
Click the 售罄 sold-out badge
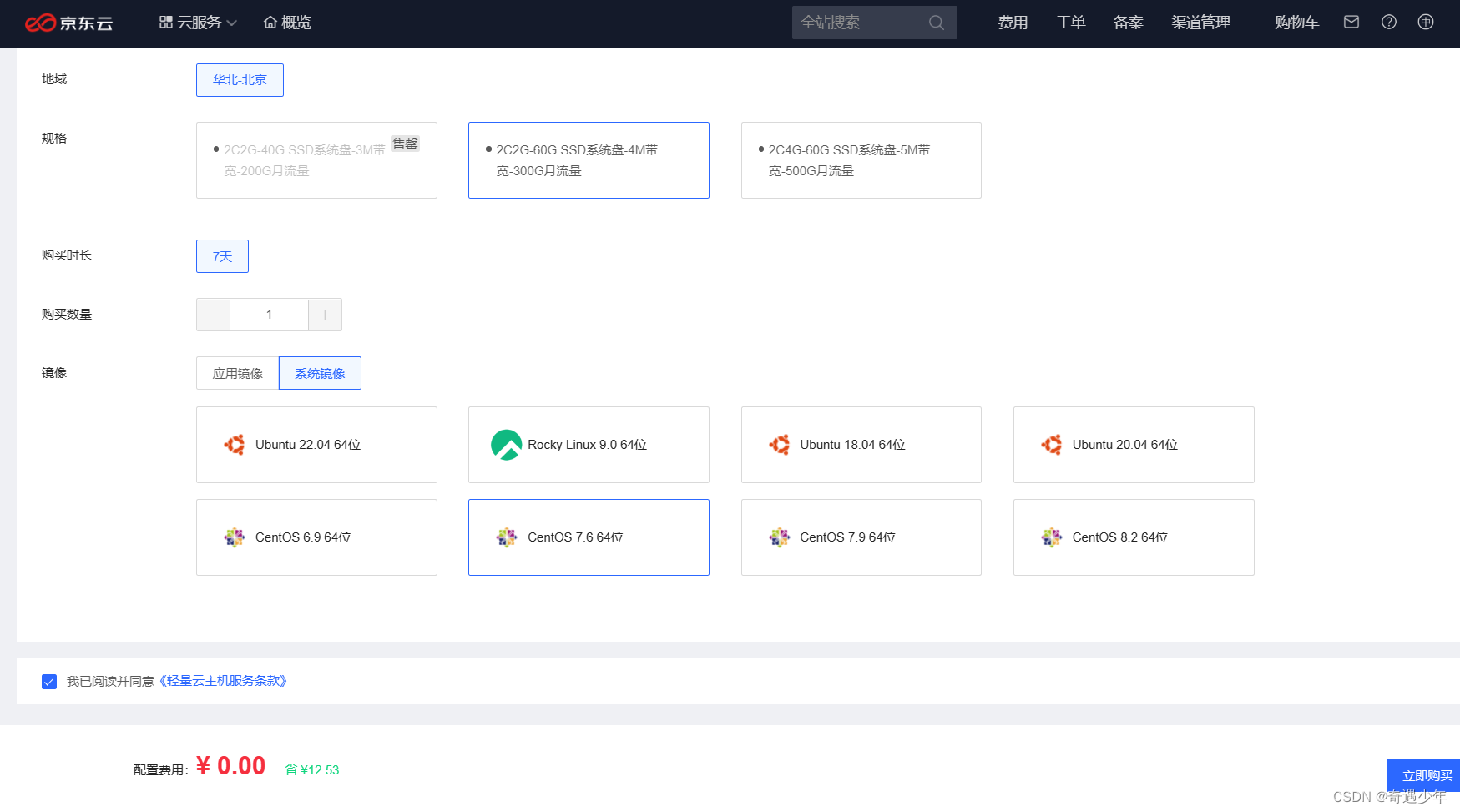(x=406, y=144)
